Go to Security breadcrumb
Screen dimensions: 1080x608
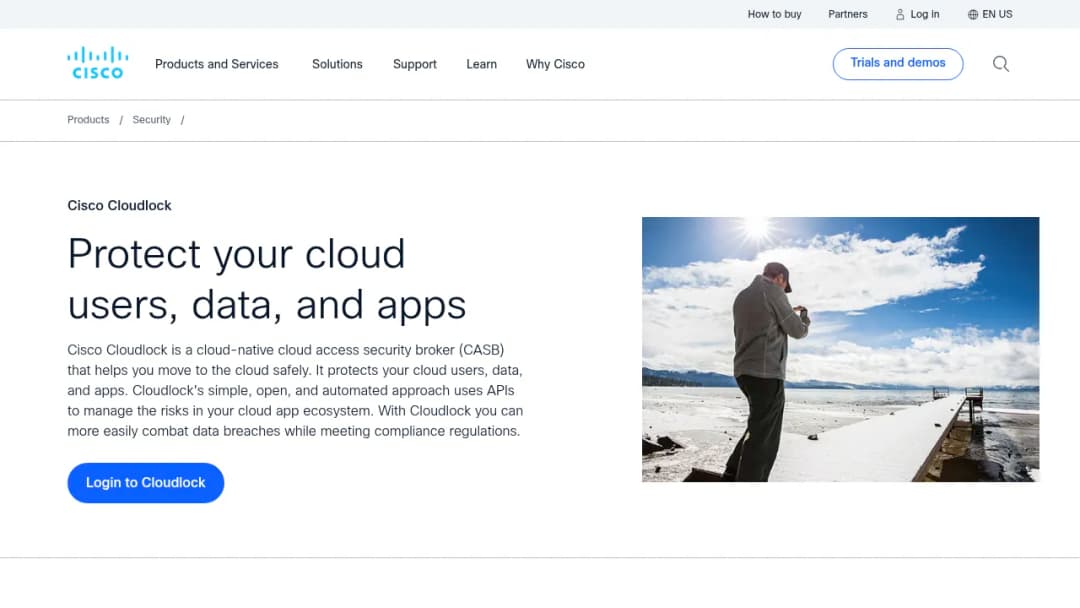click(x=152, y=120)
